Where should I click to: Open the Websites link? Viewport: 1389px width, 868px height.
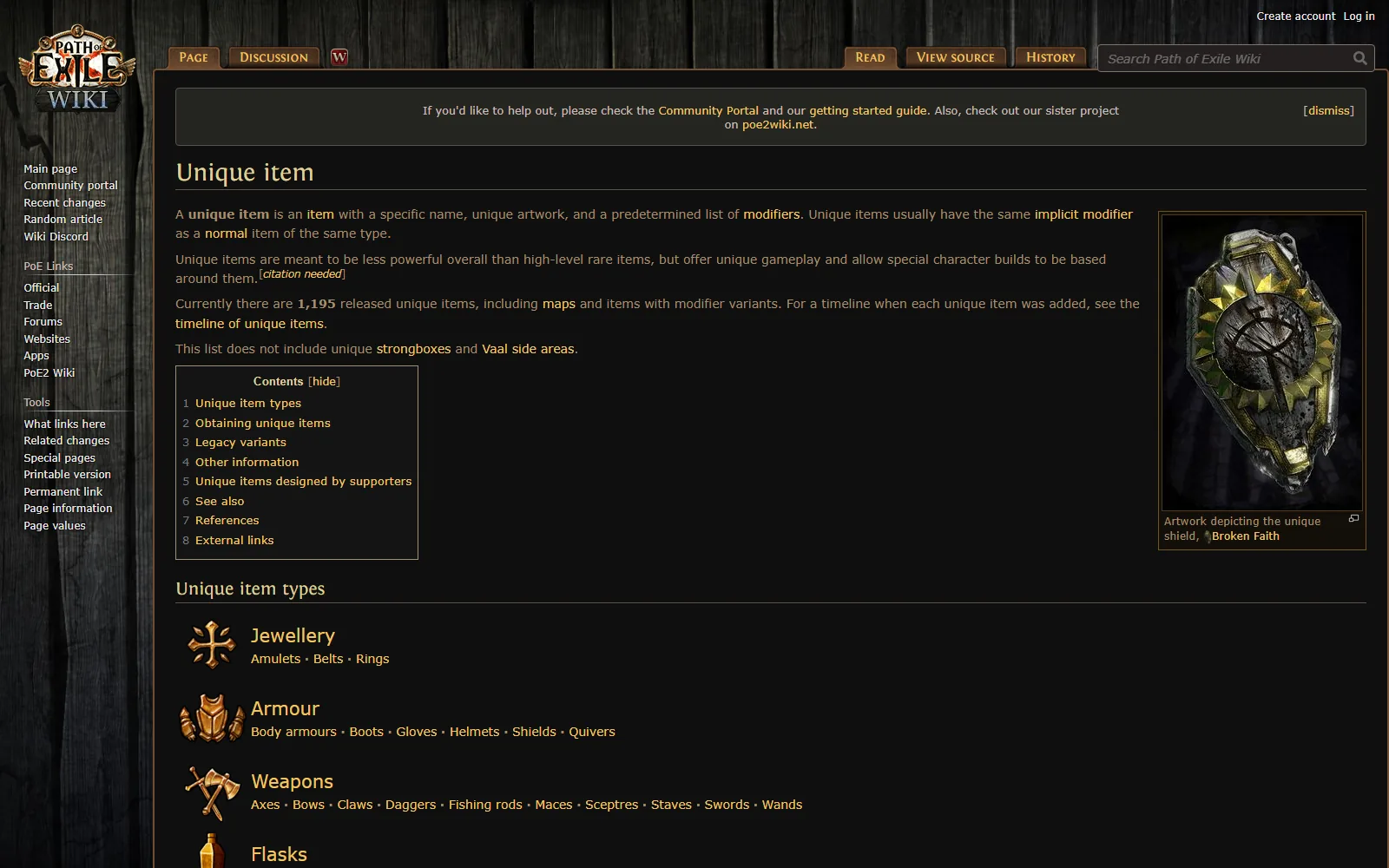click(x=47, y=339)
